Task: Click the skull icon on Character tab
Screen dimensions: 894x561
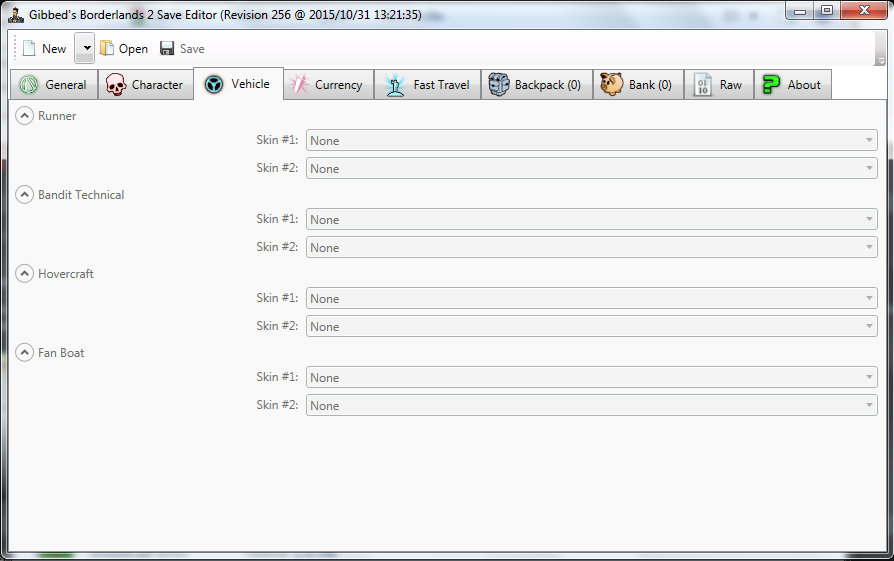Action: tap(116, 85)
